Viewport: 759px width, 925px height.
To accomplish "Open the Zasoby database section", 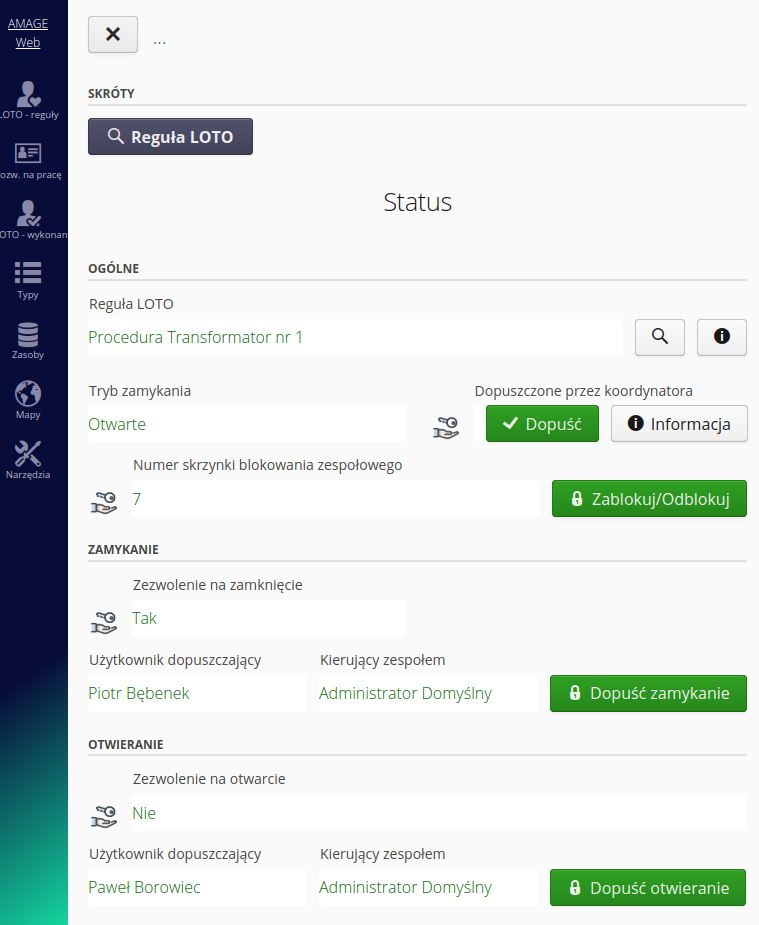I will tap(28, 340).
